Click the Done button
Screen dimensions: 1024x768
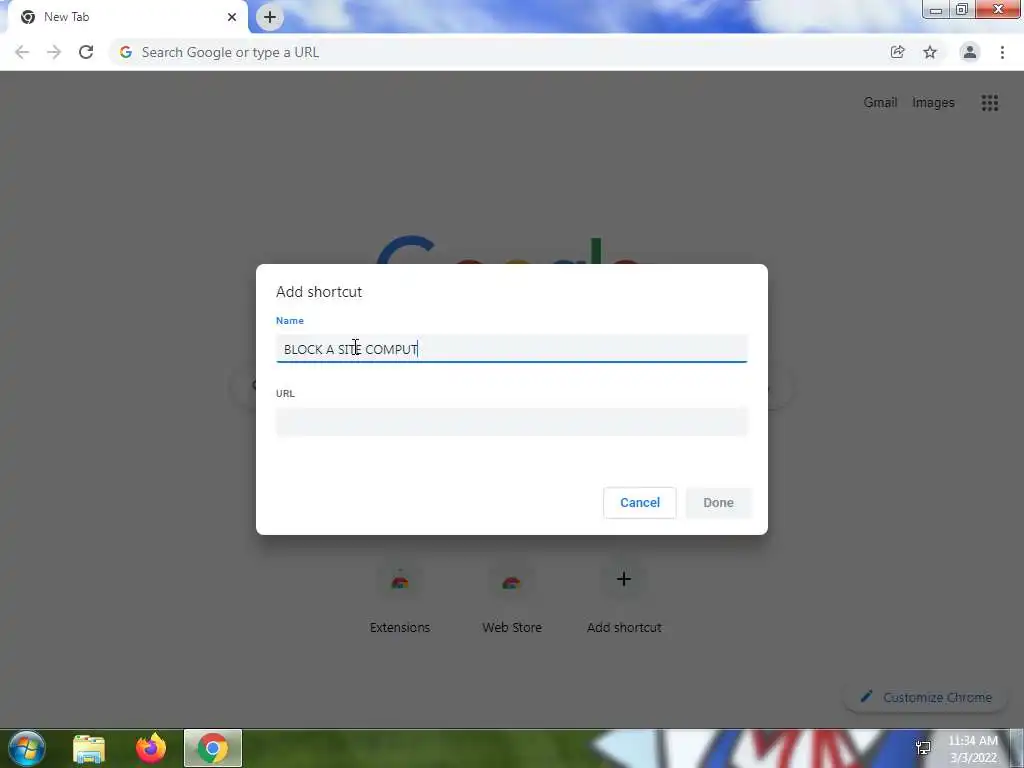[x=718, y=503]
